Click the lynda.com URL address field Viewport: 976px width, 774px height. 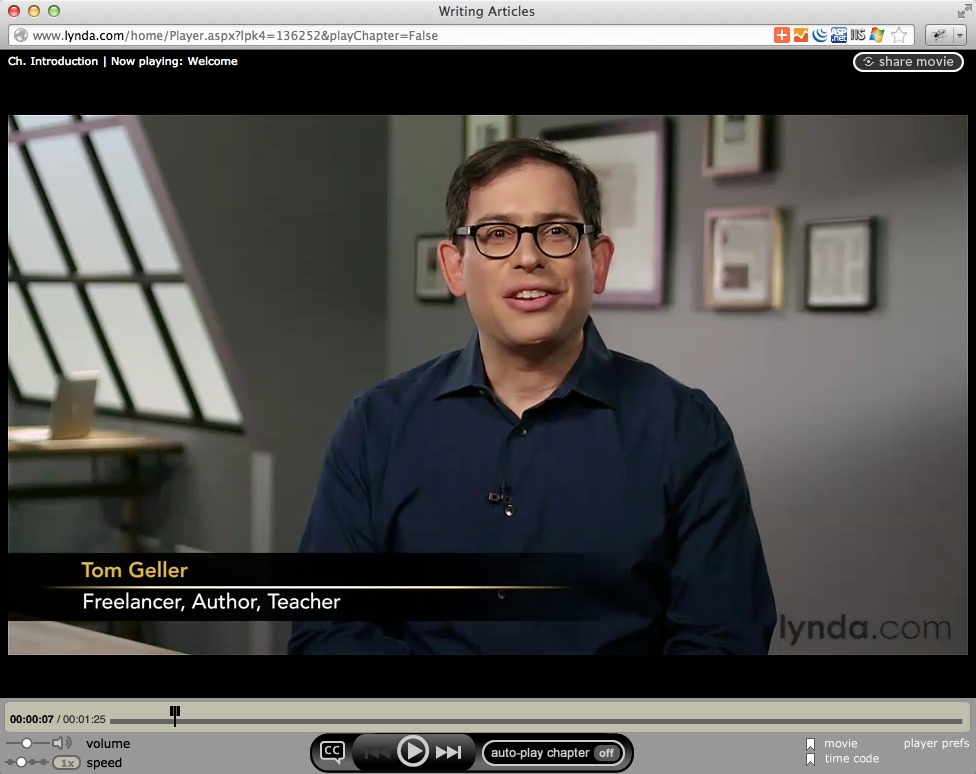(x=400, y=35)
